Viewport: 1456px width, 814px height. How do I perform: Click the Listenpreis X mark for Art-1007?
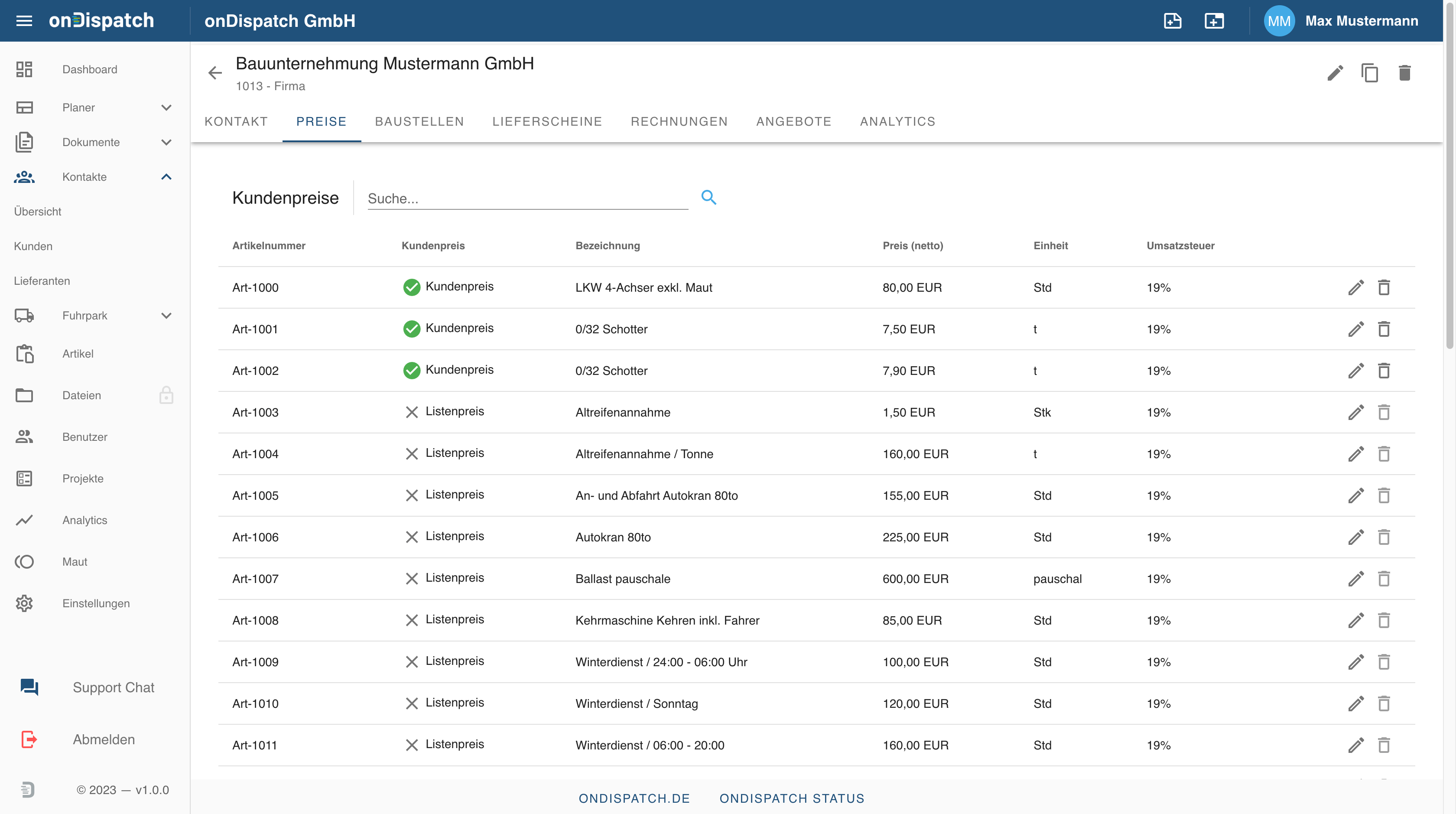pyautogui.click(x=412, y=578)
